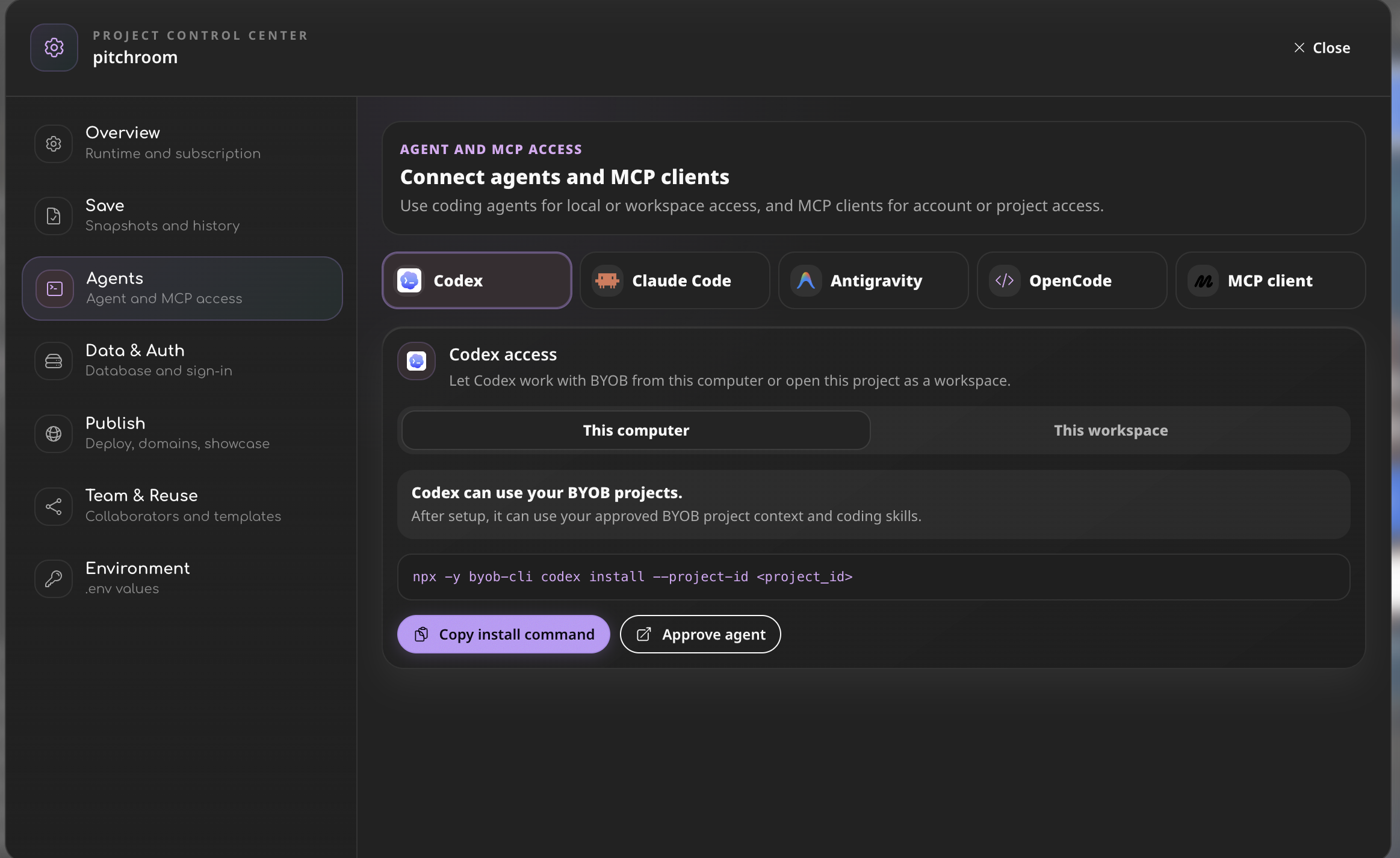Click the 'After setup, it can use' sentence

click(x=666, y=516)
